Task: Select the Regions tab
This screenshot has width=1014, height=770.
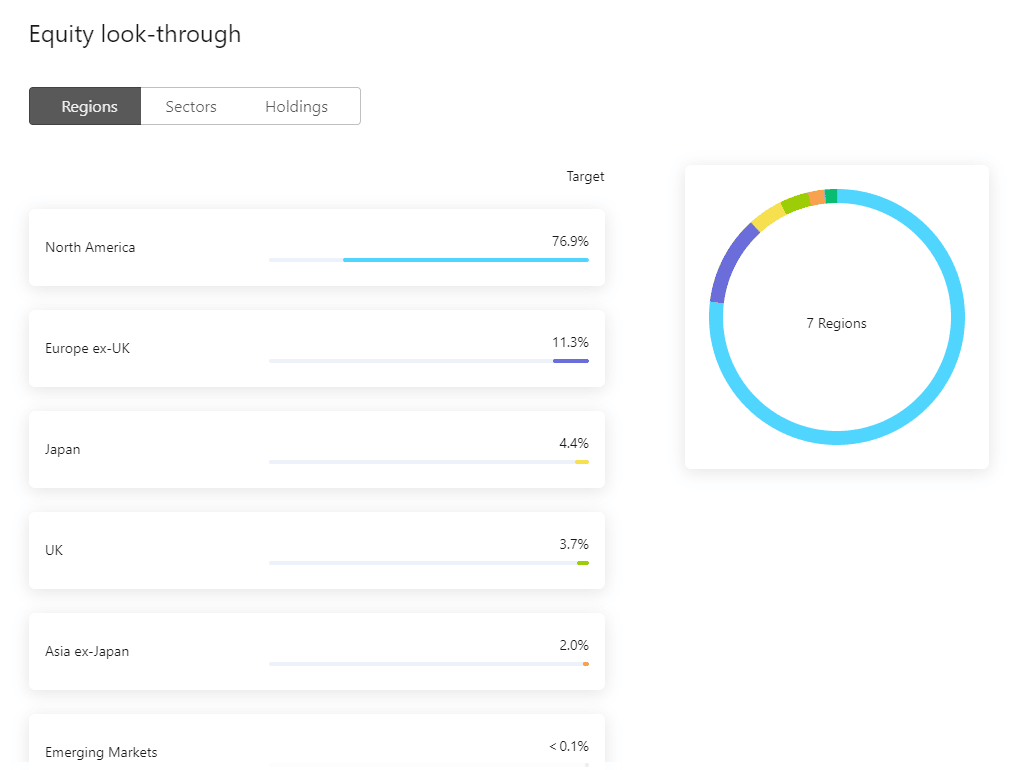Action: pos(85,106)
